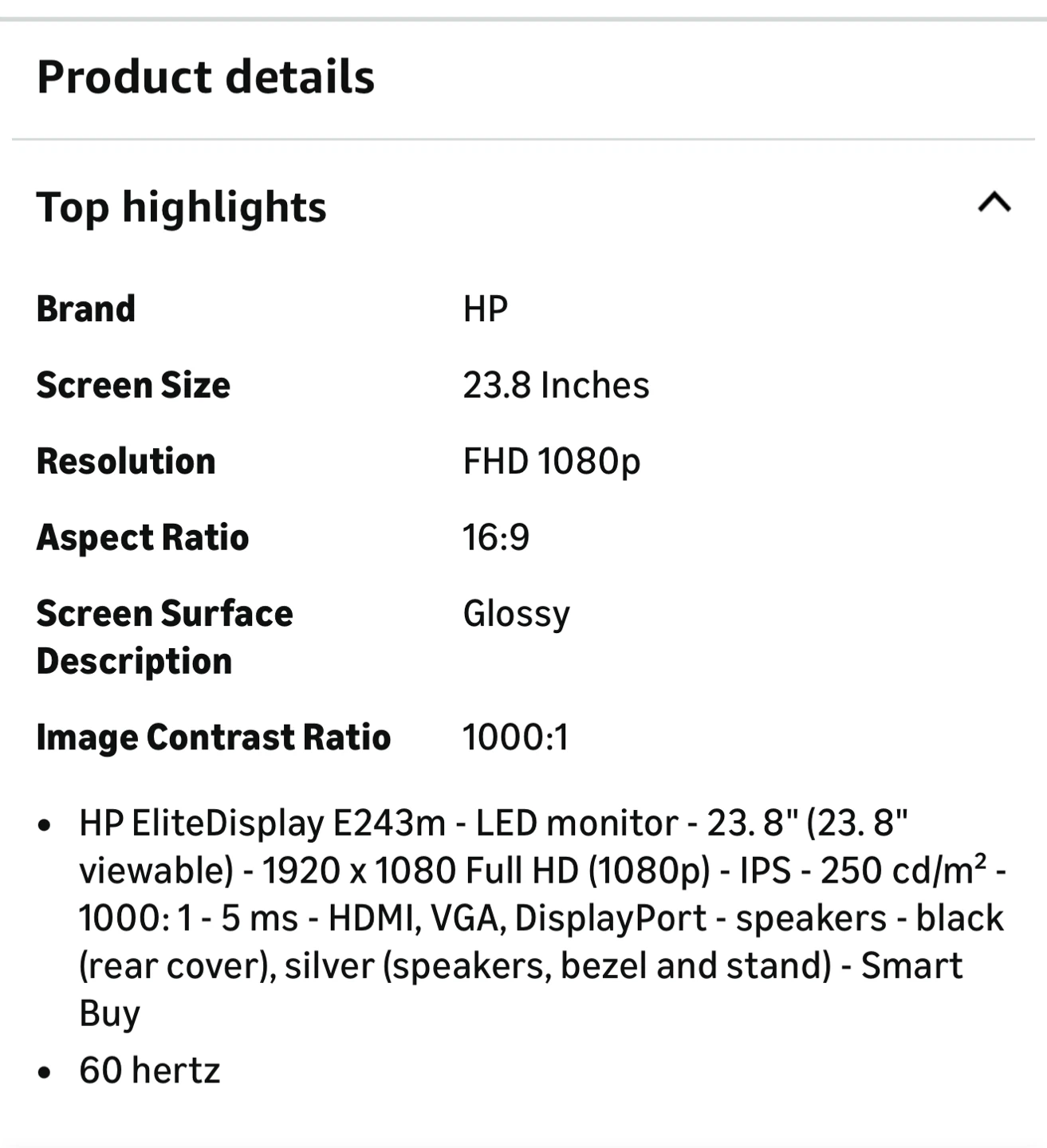This screenshot has width=1047, height=1148.
Task: Select the Aspect Ratio label
Action: click(x=143, y=537)
